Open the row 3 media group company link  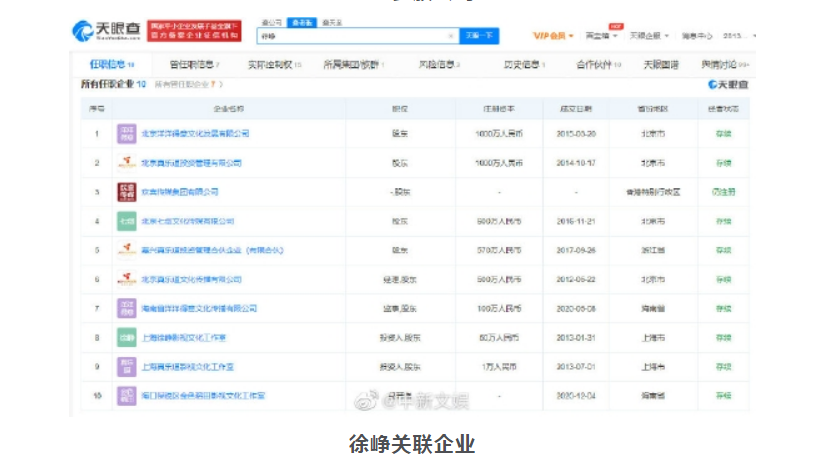(x=180, y=192)
